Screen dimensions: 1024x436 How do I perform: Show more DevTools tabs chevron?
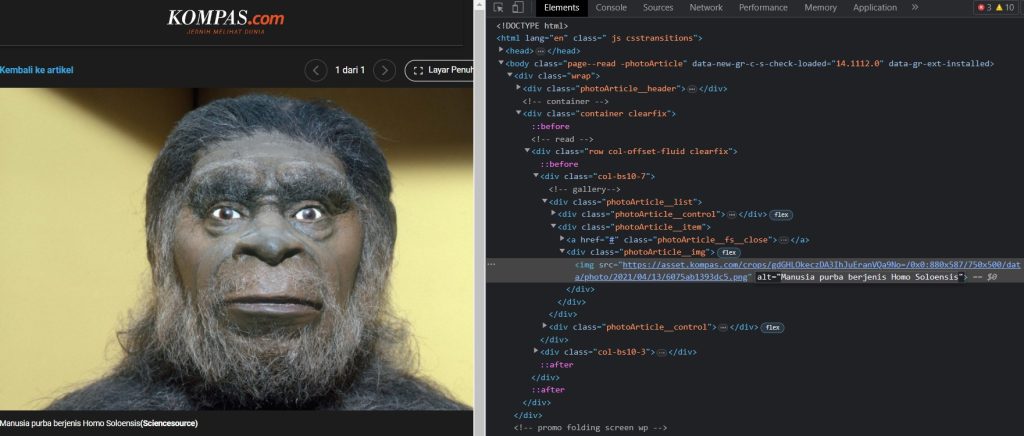click(915, 7)
